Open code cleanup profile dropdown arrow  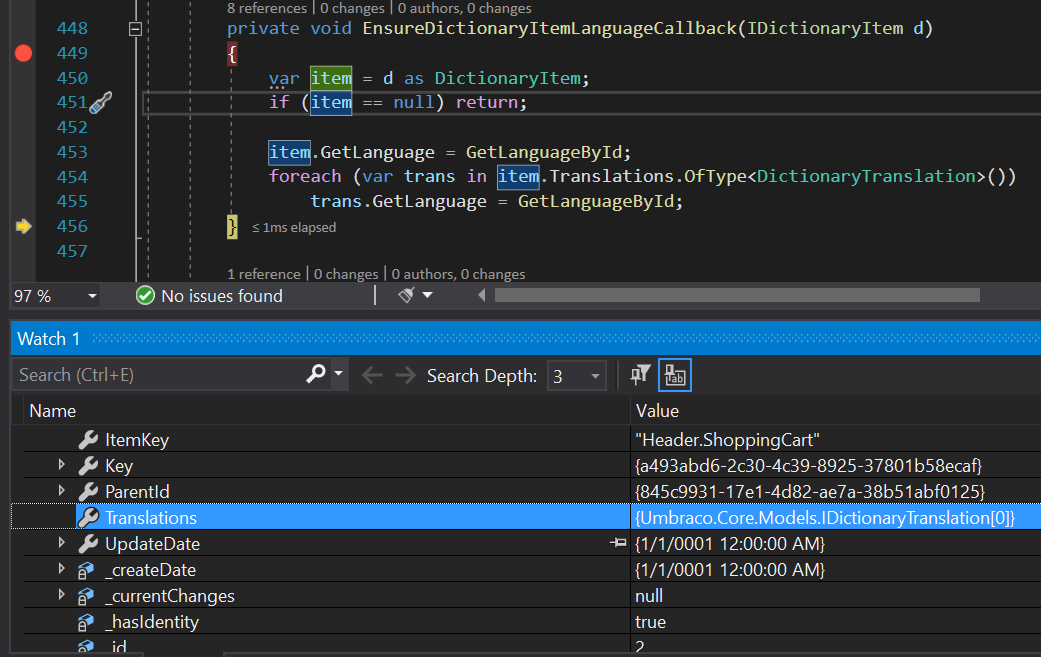(x=428, y=295)
